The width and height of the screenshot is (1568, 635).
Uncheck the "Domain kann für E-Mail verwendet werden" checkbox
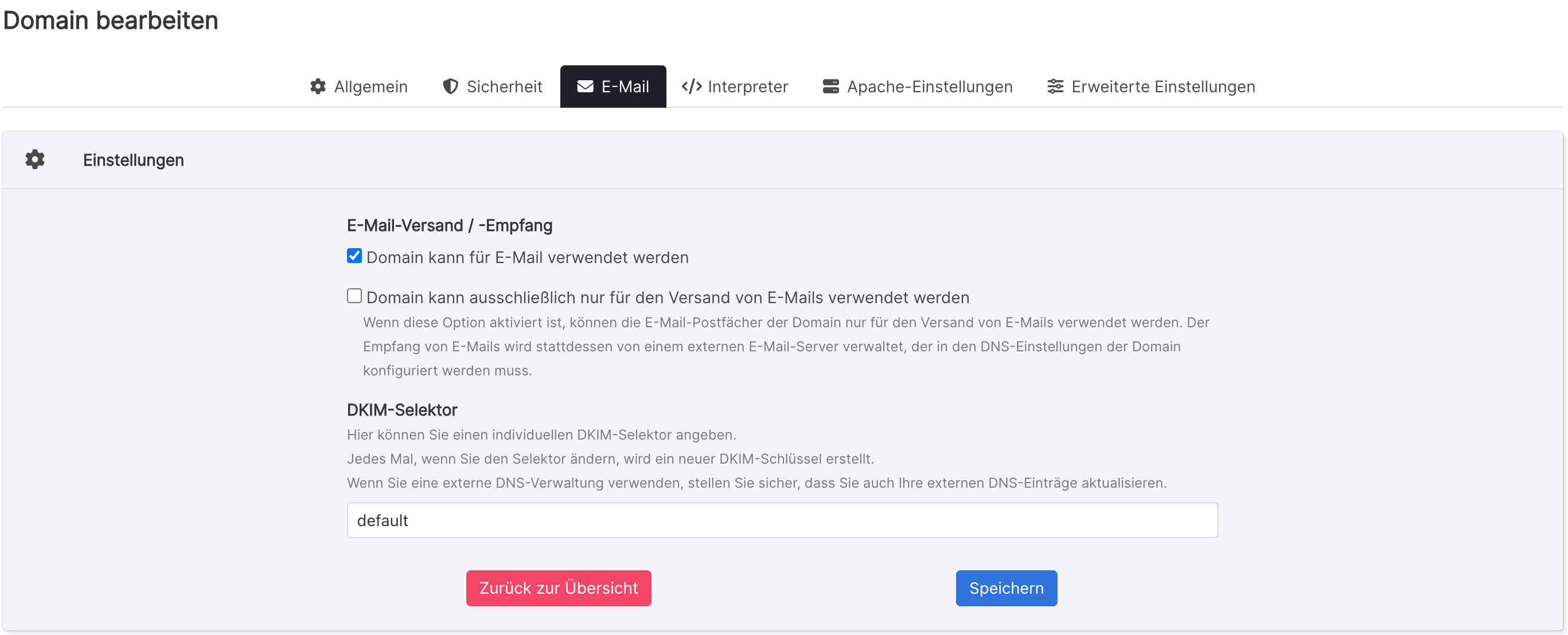pos(354,256)
